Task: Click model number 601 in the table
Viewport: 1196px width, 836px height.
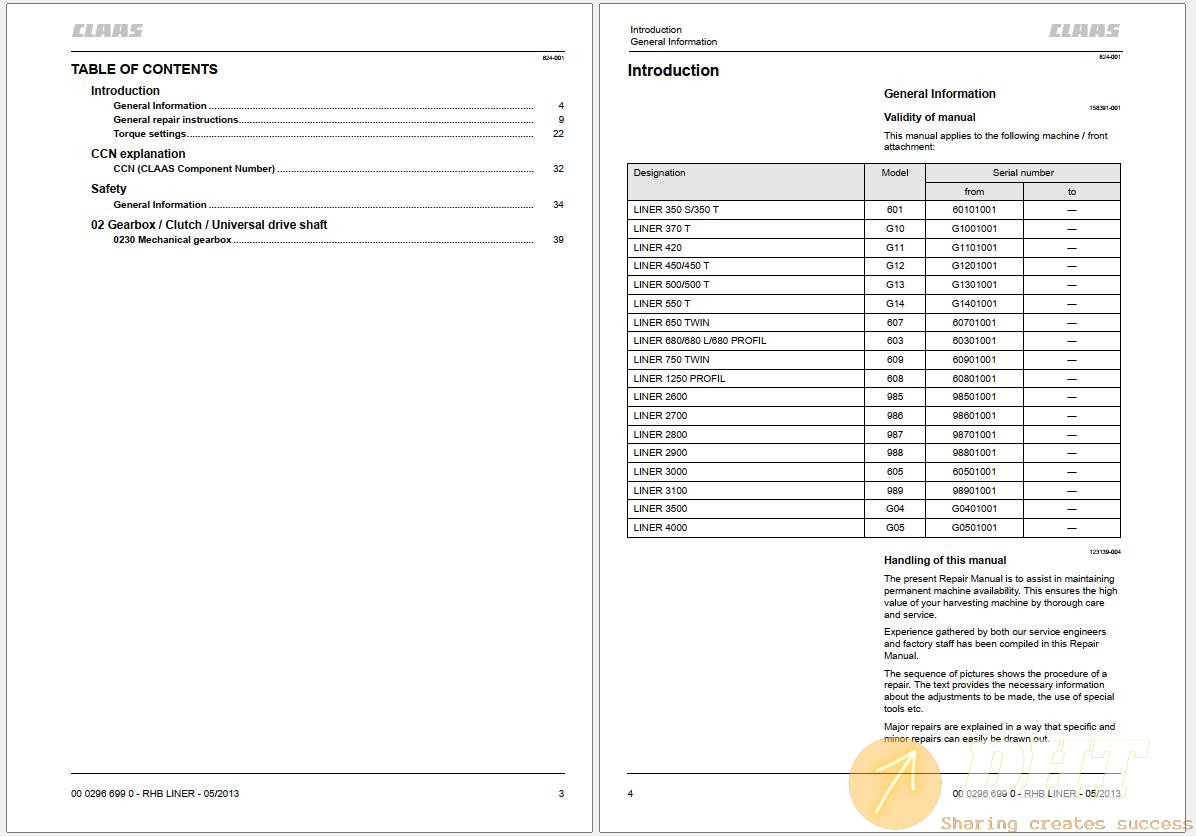Action: (x=895, y=210)
